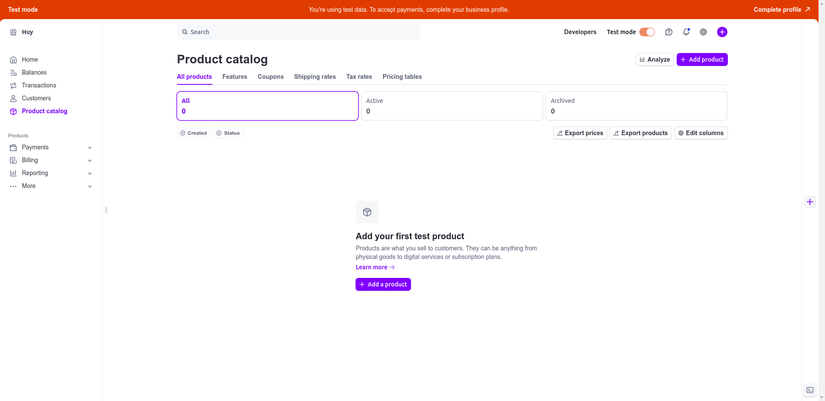Screen dimensions: 825x401
Task: Click the Reporting bar chart icon
Action: pyautogui.click(x=14, y=173)
